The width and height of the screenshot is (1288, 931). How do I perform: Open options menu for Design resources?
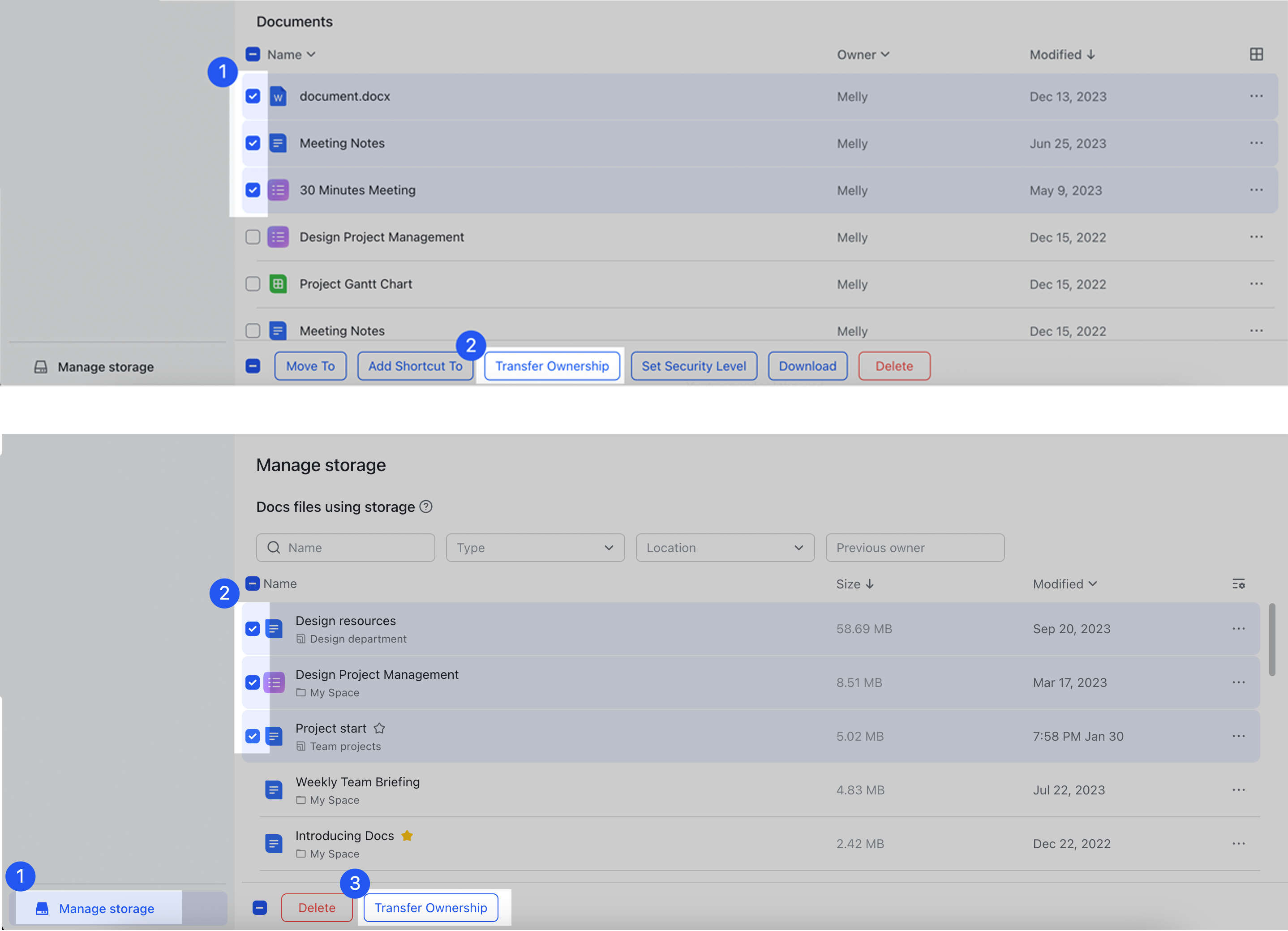click(x=1239, y=628)
